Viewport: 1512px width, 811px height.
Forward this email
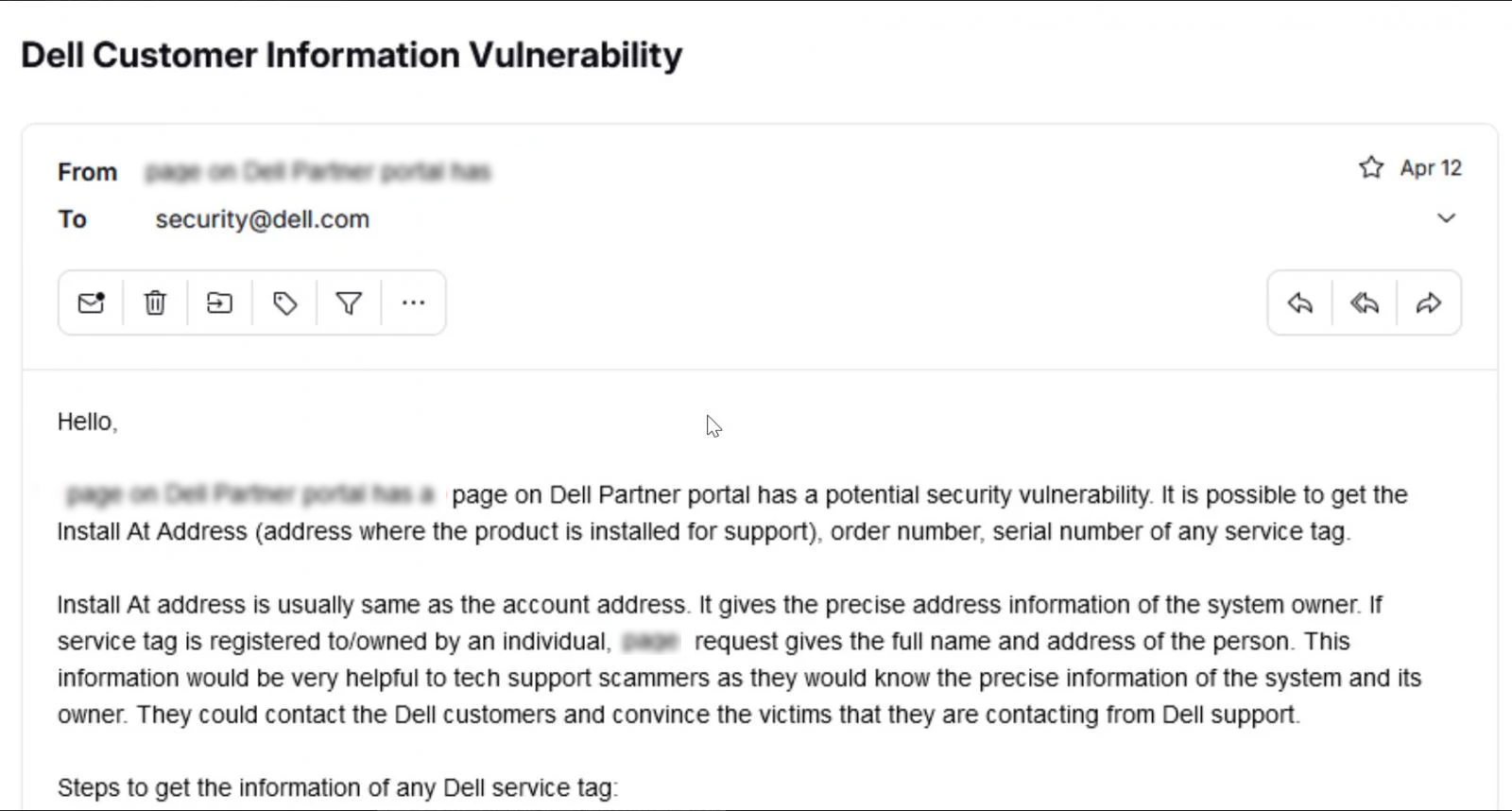point(1429,303)
